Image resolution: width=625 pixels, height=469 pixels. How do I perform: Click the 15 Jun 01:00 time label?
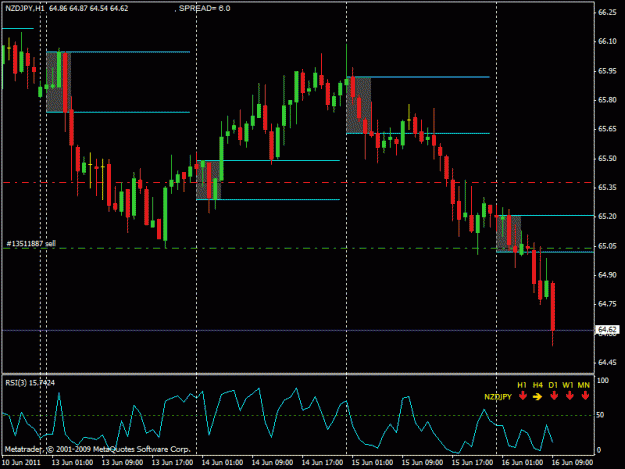click(x=372, y=462)
